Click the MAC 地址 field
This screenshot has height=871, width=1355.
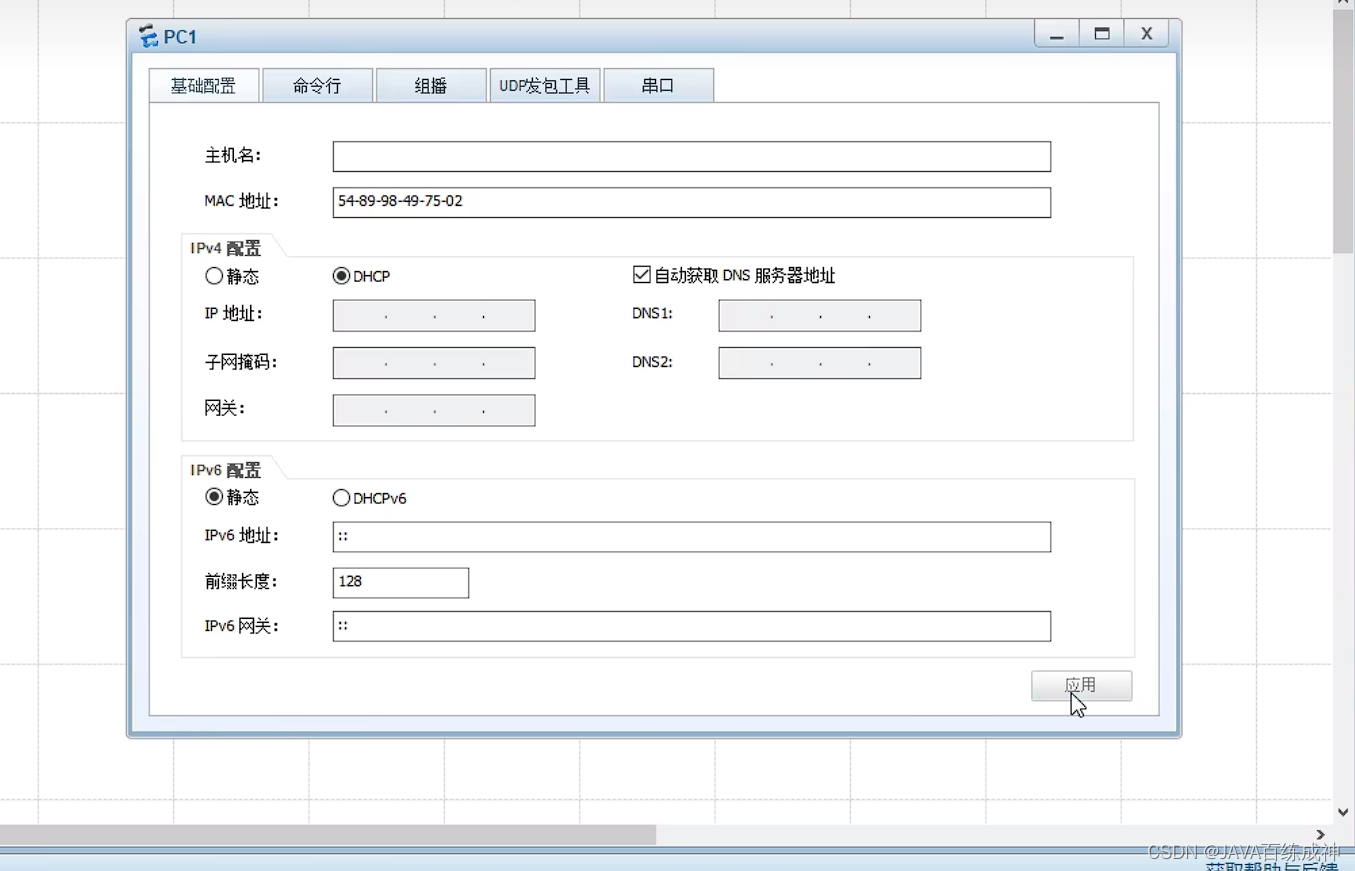pos(692,202)
